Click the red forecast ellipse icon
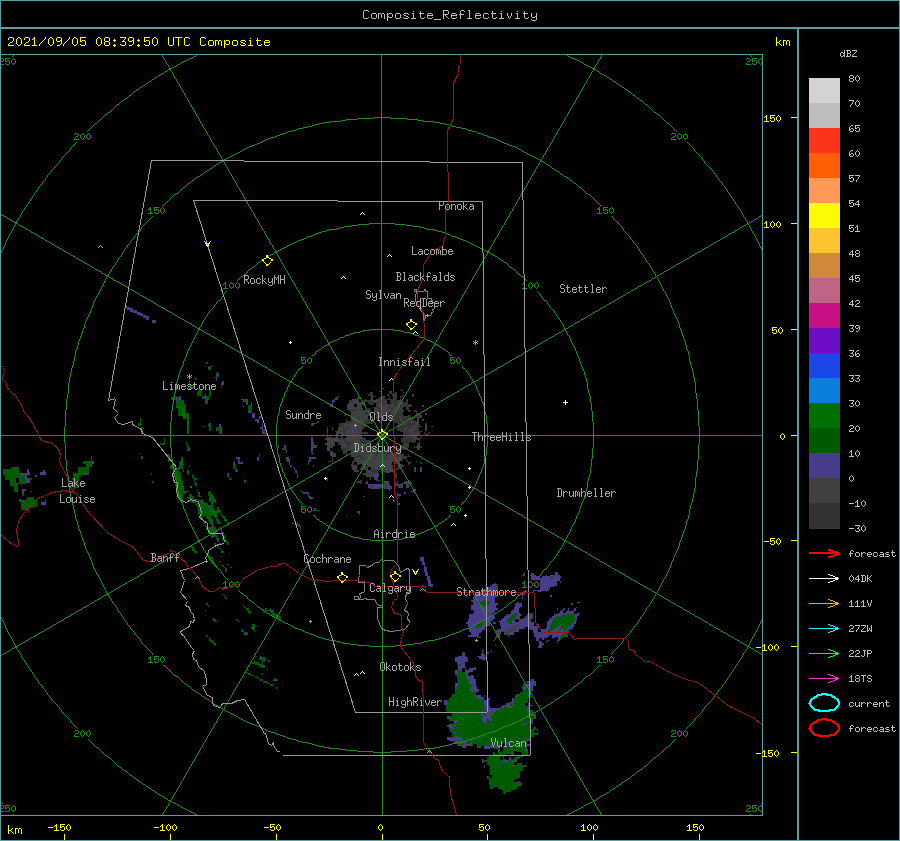This screenshot has height=841, width=900. (x=824, y=728)
